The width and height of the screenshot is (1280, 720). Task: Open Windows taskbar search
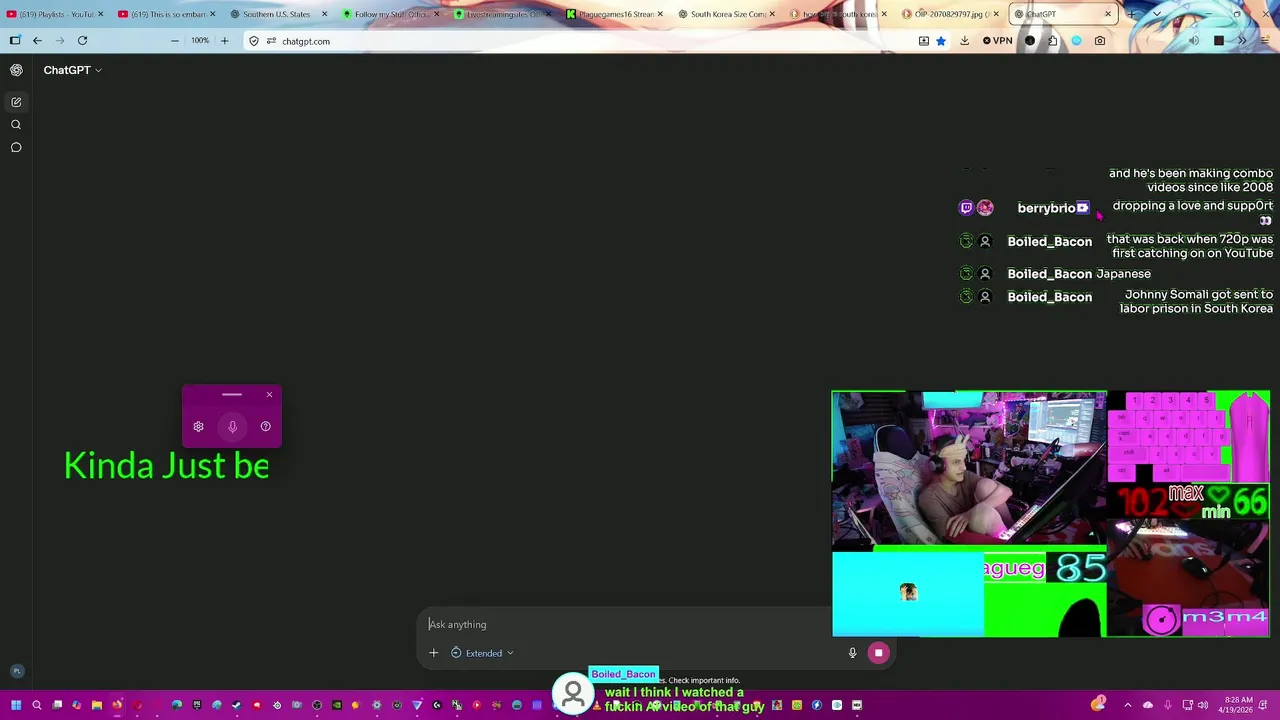click(x=36, y=705)
